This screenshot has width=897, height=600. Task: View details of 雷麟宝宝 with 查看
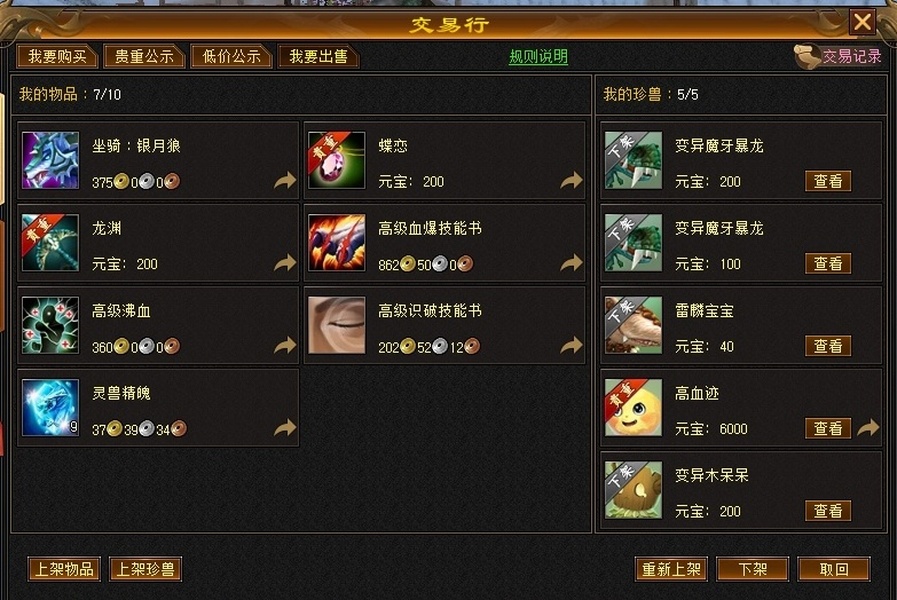(x=828, y=346)
